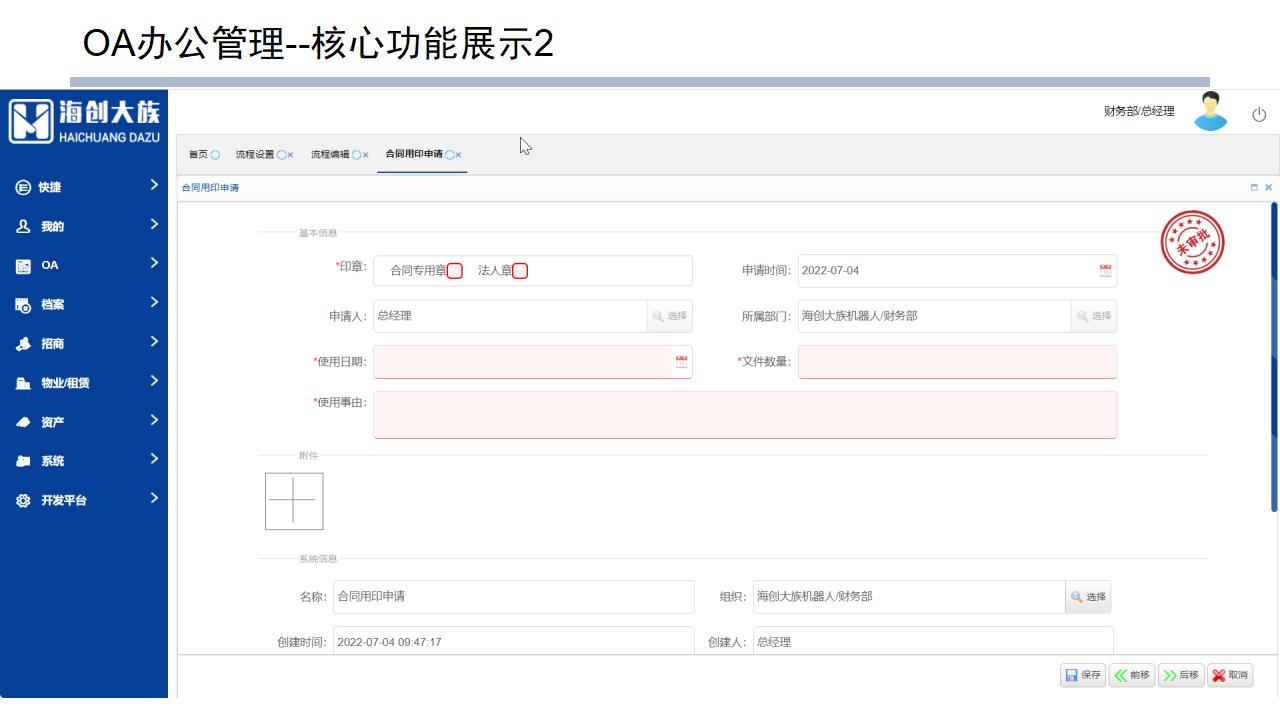1280x720 pixels.
Task: Click the Haichuang Dazu logo
Action: coord(85,121)
